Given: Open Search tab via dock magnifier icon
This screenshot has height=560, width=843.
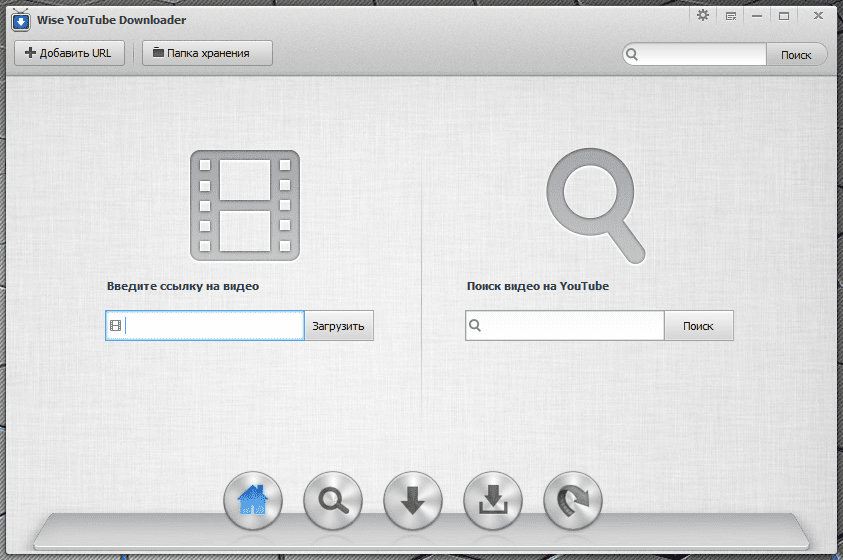Looking at the screenshot, I should pyautogui.click(x=333, y=501).
